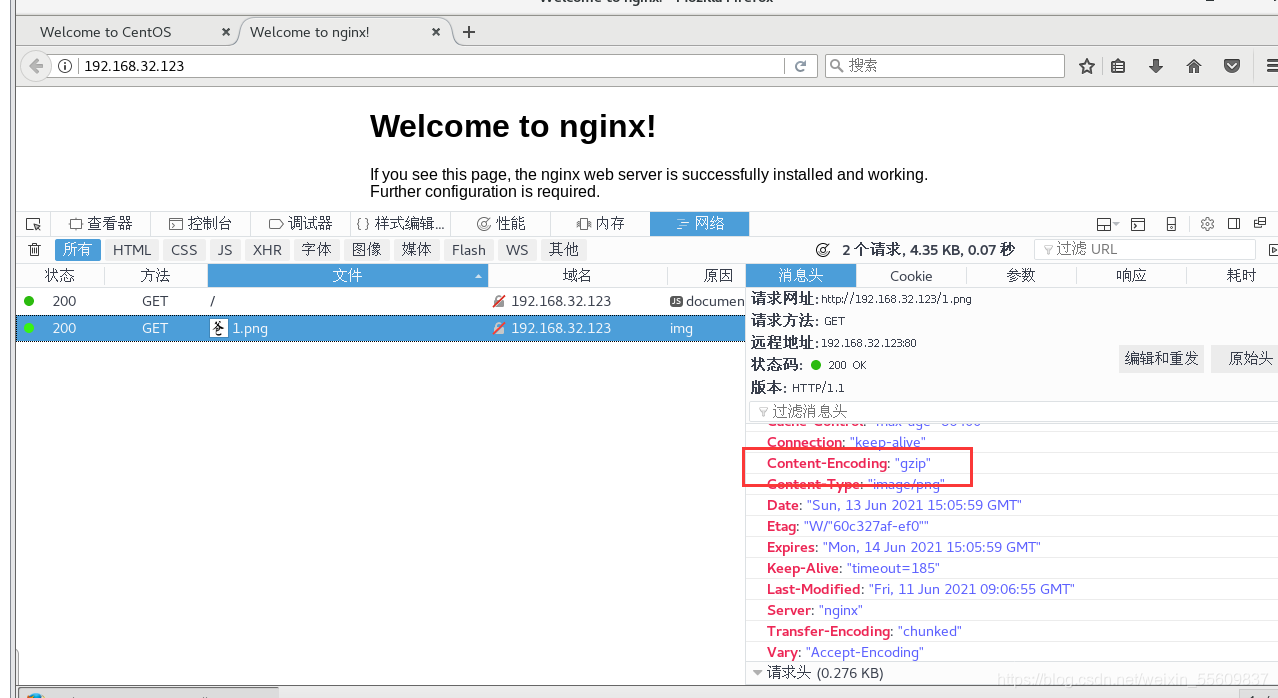Filter requests by HTML
1278x698 pixels.
pyautogui.click(x=132, y=250)
